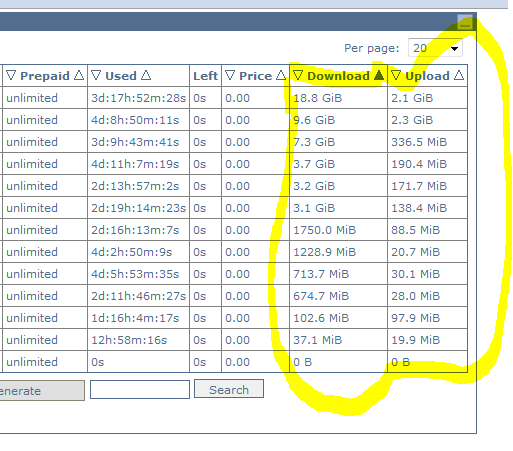
Task: Sort Prepaid column ascending with up triangle
Action: [x=79, y=75]
